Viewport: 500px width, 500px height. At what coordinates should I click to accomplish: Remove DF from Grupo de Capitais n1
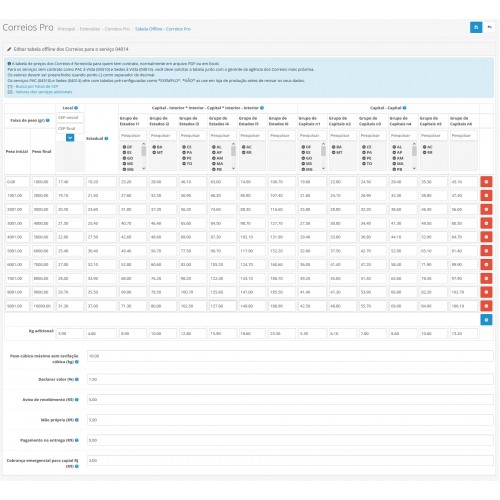coord(303,147)
